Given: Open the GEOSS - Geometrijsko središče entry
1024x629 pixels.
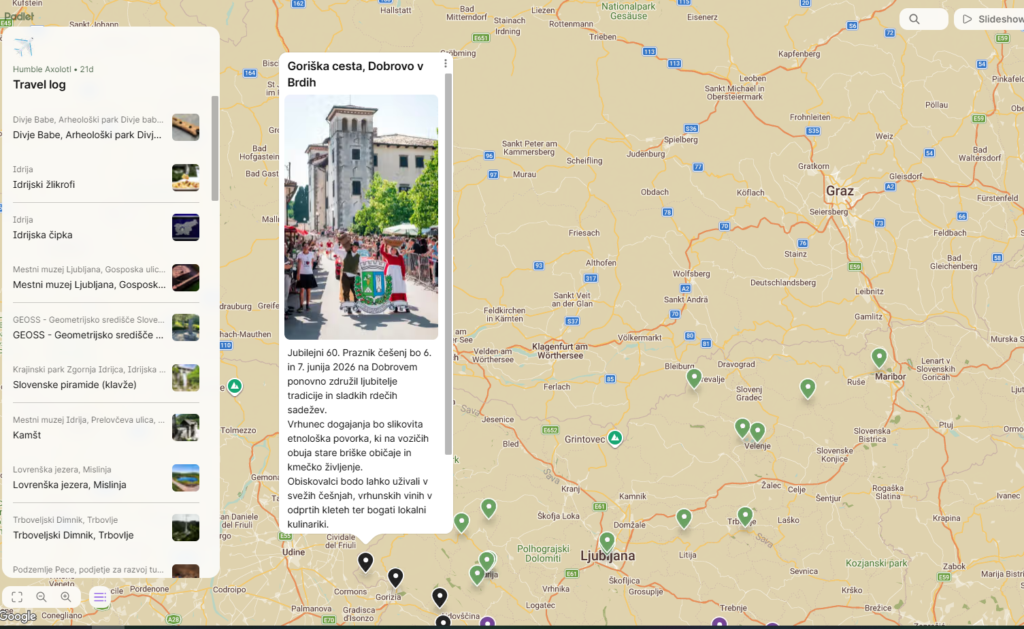Looking at the screenshot, I should click(106, 327).
